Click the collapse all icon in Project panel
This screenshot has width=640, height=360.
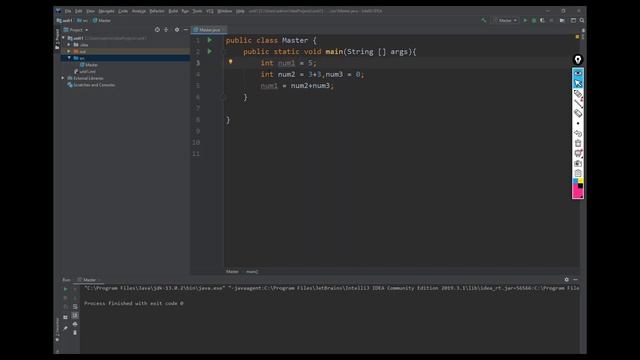[166, 30]
